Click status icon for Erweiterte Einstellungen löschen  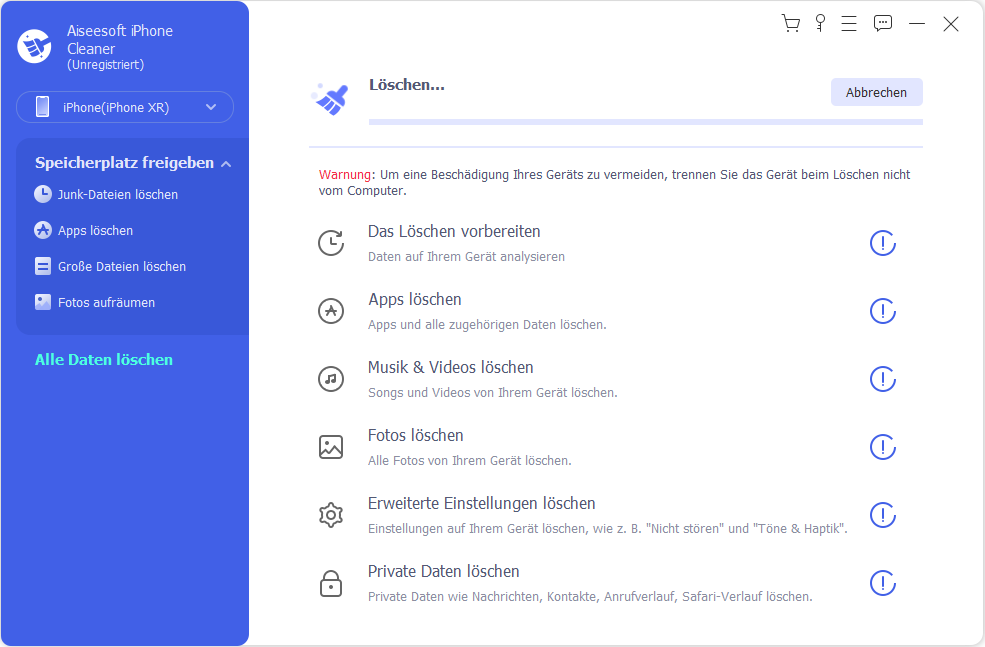tap(882, 515)
